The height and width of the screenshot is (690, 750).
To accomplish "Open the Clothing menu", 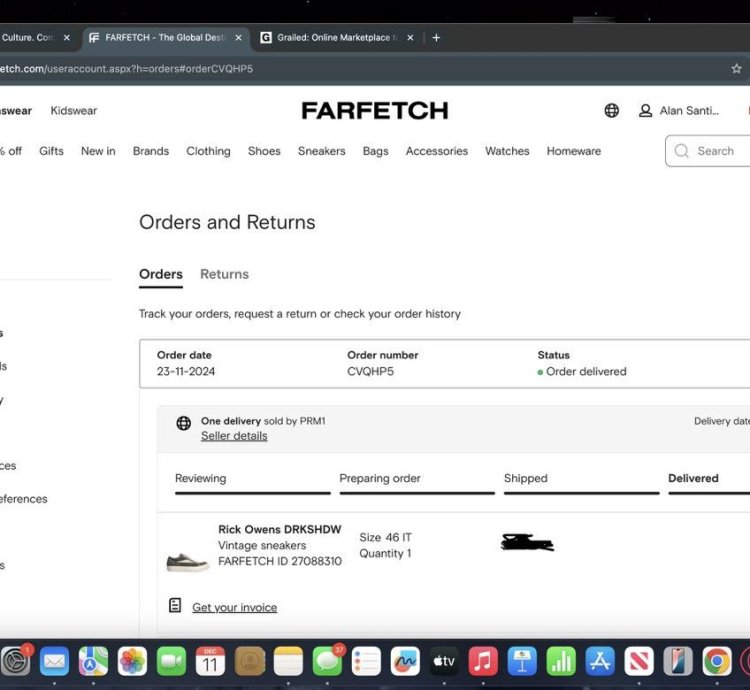I will click(208, 151).
